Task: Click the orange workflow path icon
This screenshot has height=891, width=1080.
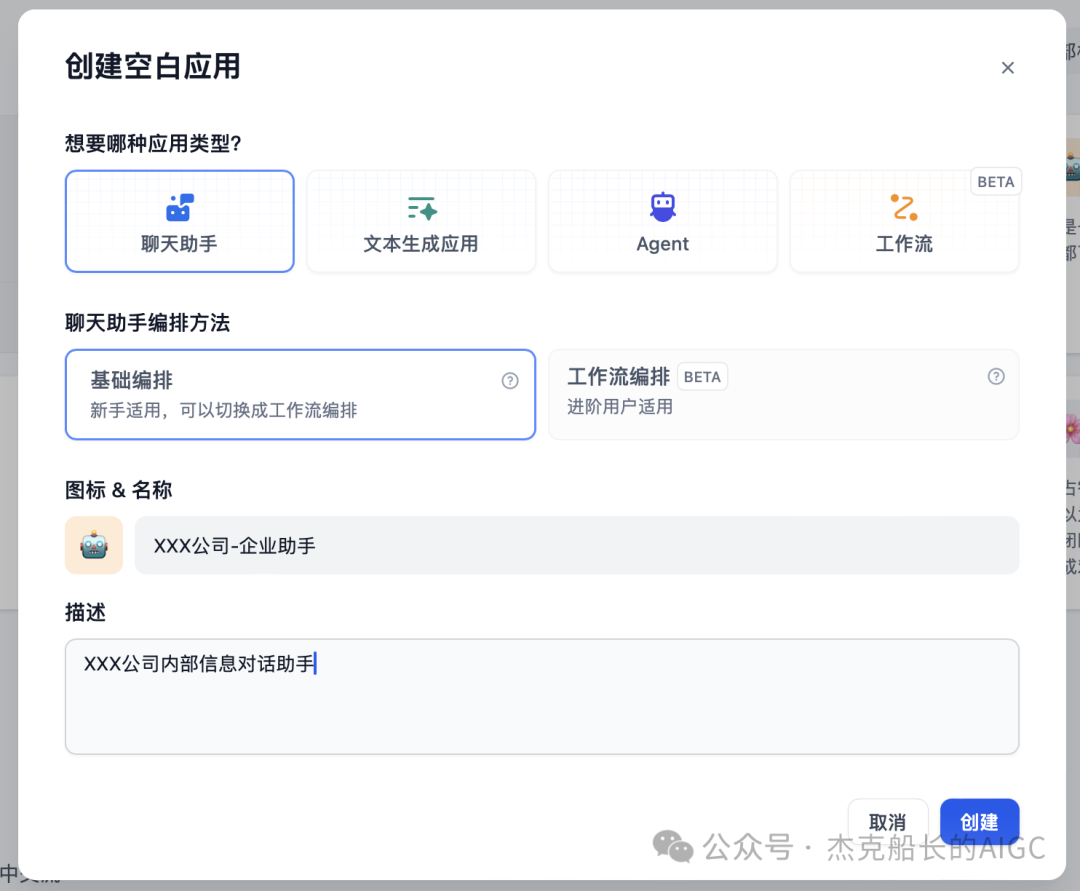Action: pos(904,207)
